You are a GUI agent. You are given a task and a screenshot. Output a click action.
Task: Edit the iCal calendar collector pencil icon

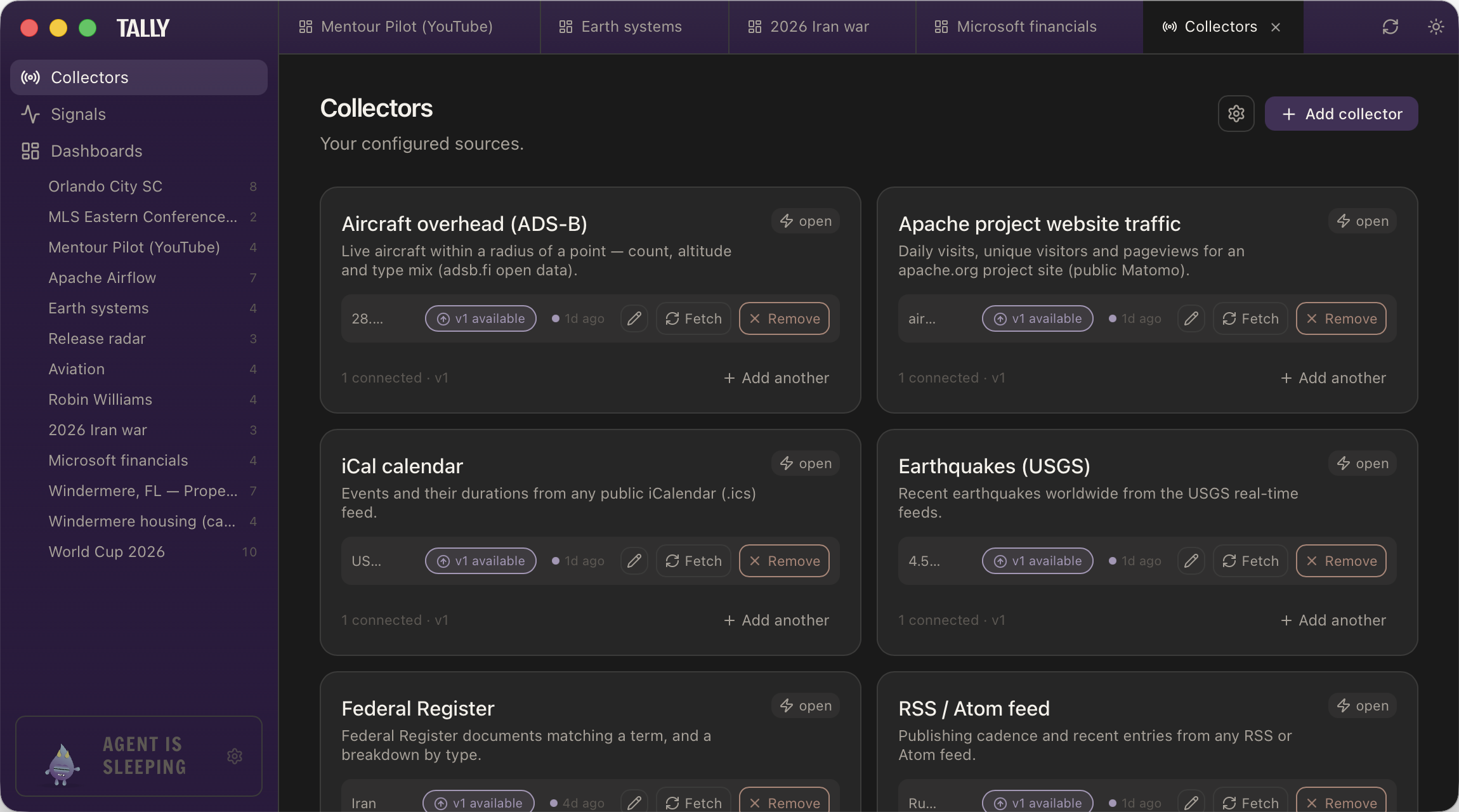[x=634, y=561]
